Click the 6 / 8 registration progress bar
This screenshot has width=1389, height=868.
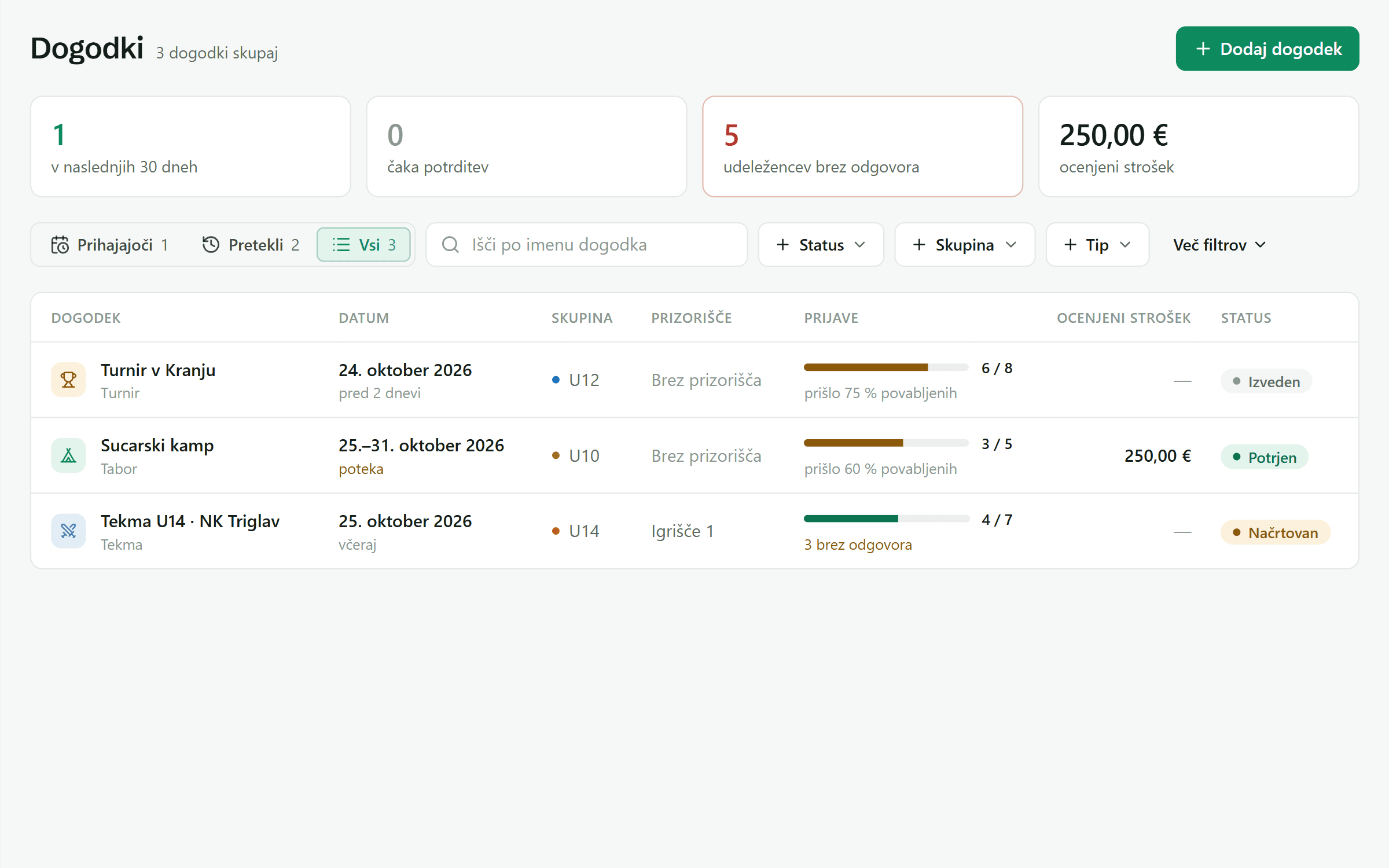(886, 367)
